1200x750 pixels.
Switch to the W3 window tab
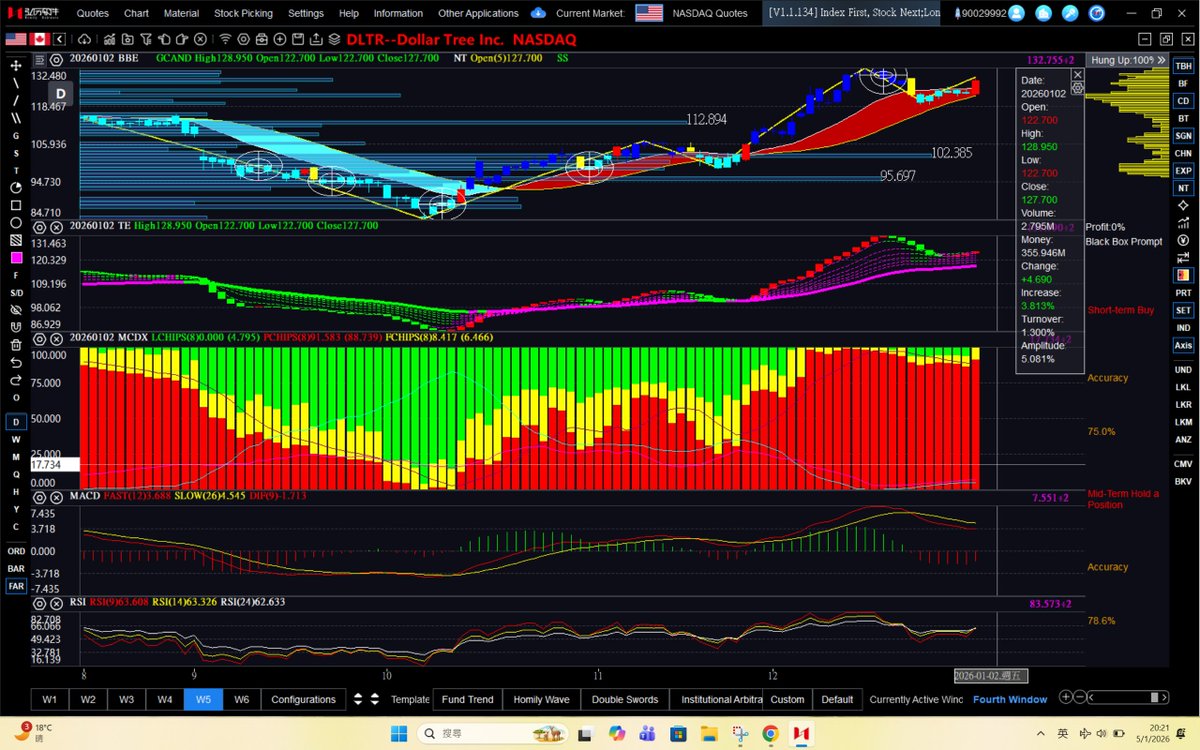click(126, 699)
